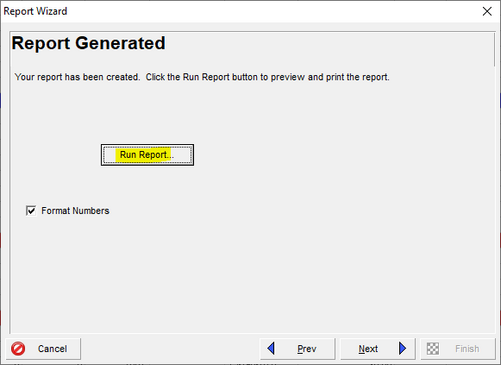
Task: Click the underlined N in Next
Action: pos(362,349)
